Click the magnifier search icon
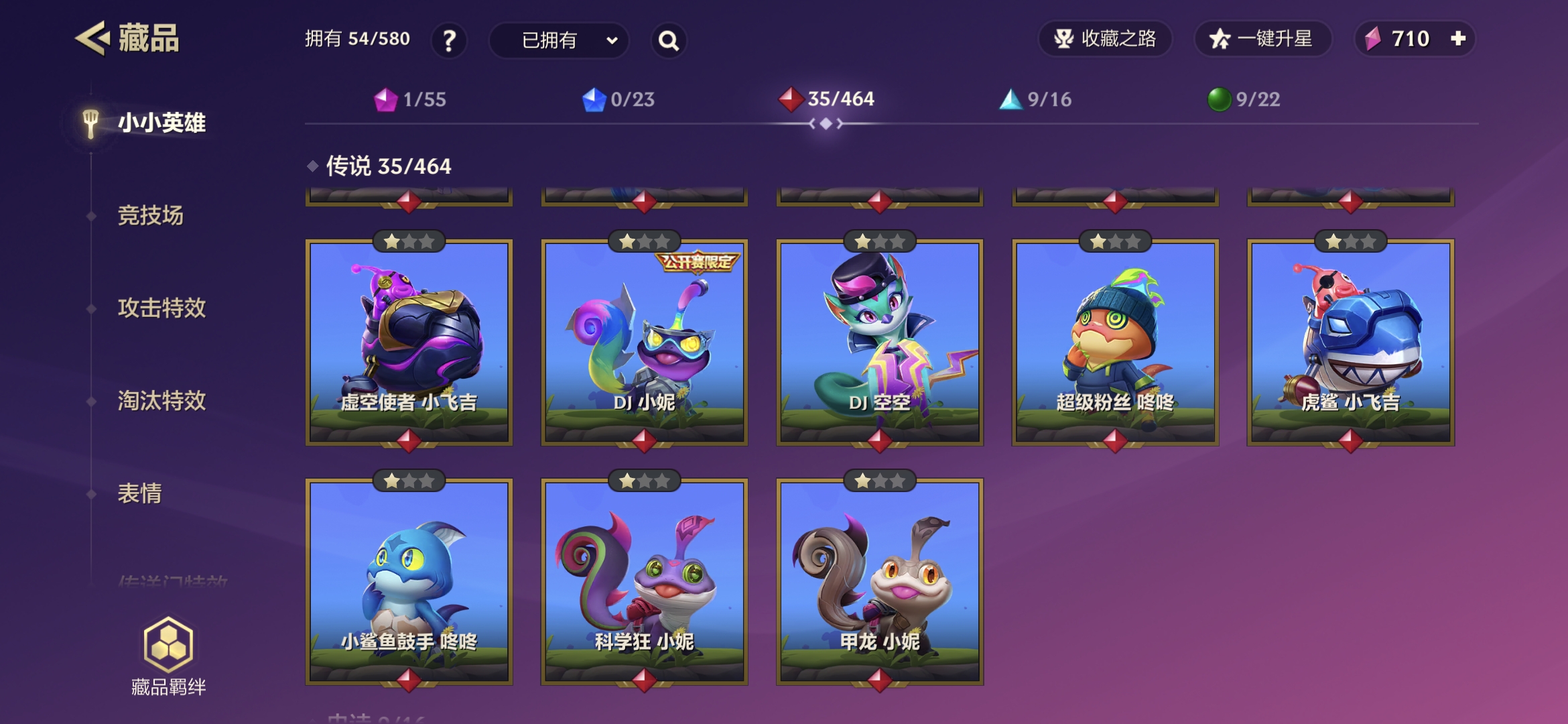The image size is (1568, 724). [x=669, y=40]
